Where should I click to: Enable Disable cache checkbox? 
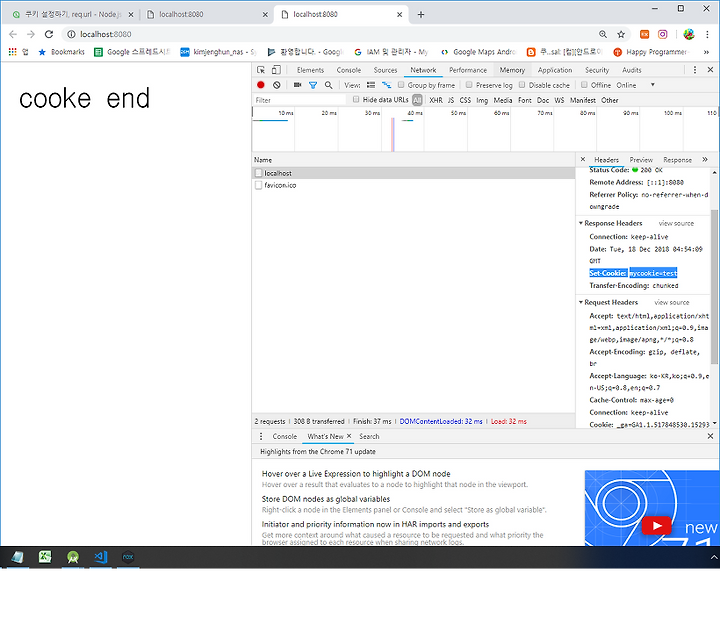pos(522,84)
